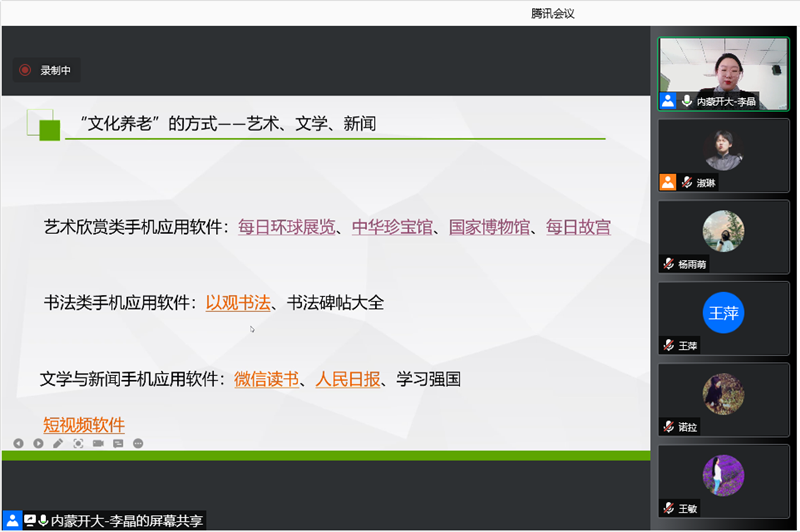The width and height of the screenshot is (800, 532).
Task: Advance slide with right arrow button
Action: 38,443
